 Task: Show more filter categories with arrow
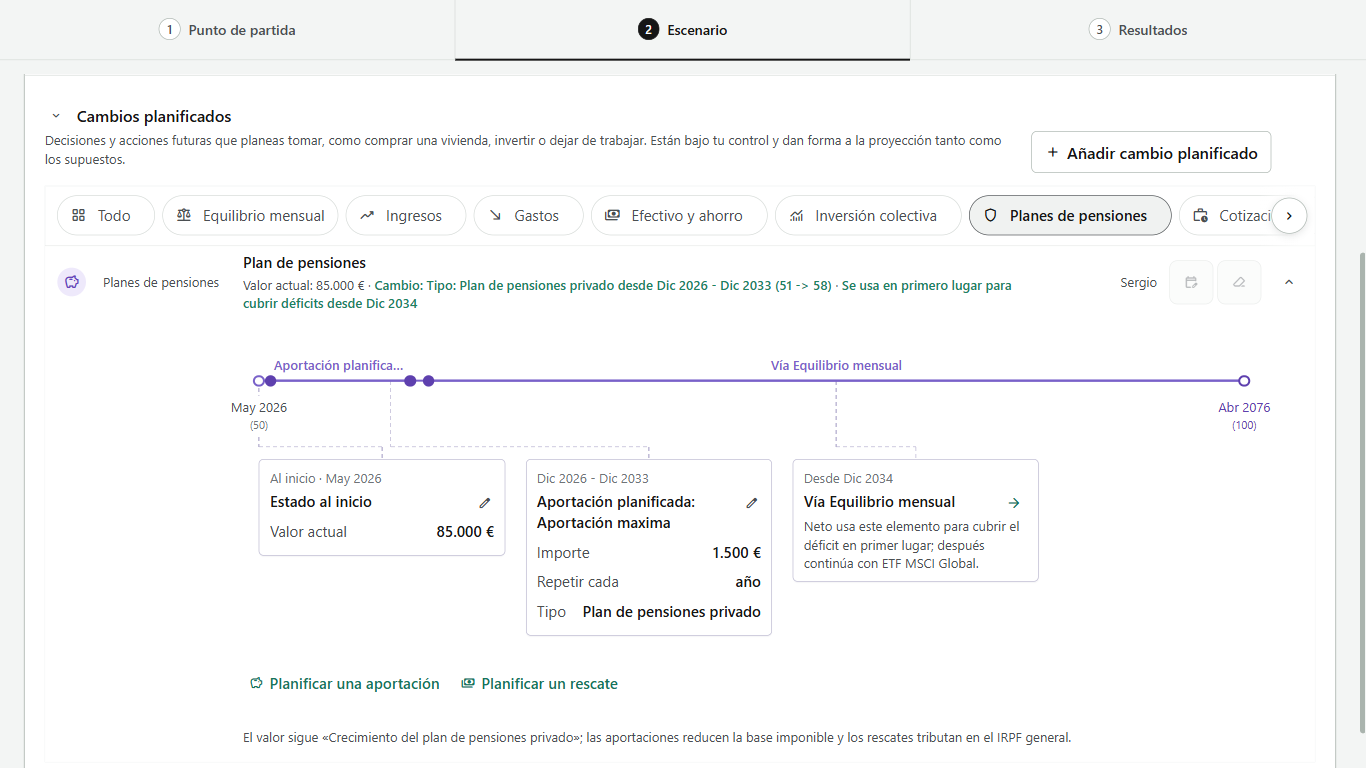click(x=1289, y=215)
